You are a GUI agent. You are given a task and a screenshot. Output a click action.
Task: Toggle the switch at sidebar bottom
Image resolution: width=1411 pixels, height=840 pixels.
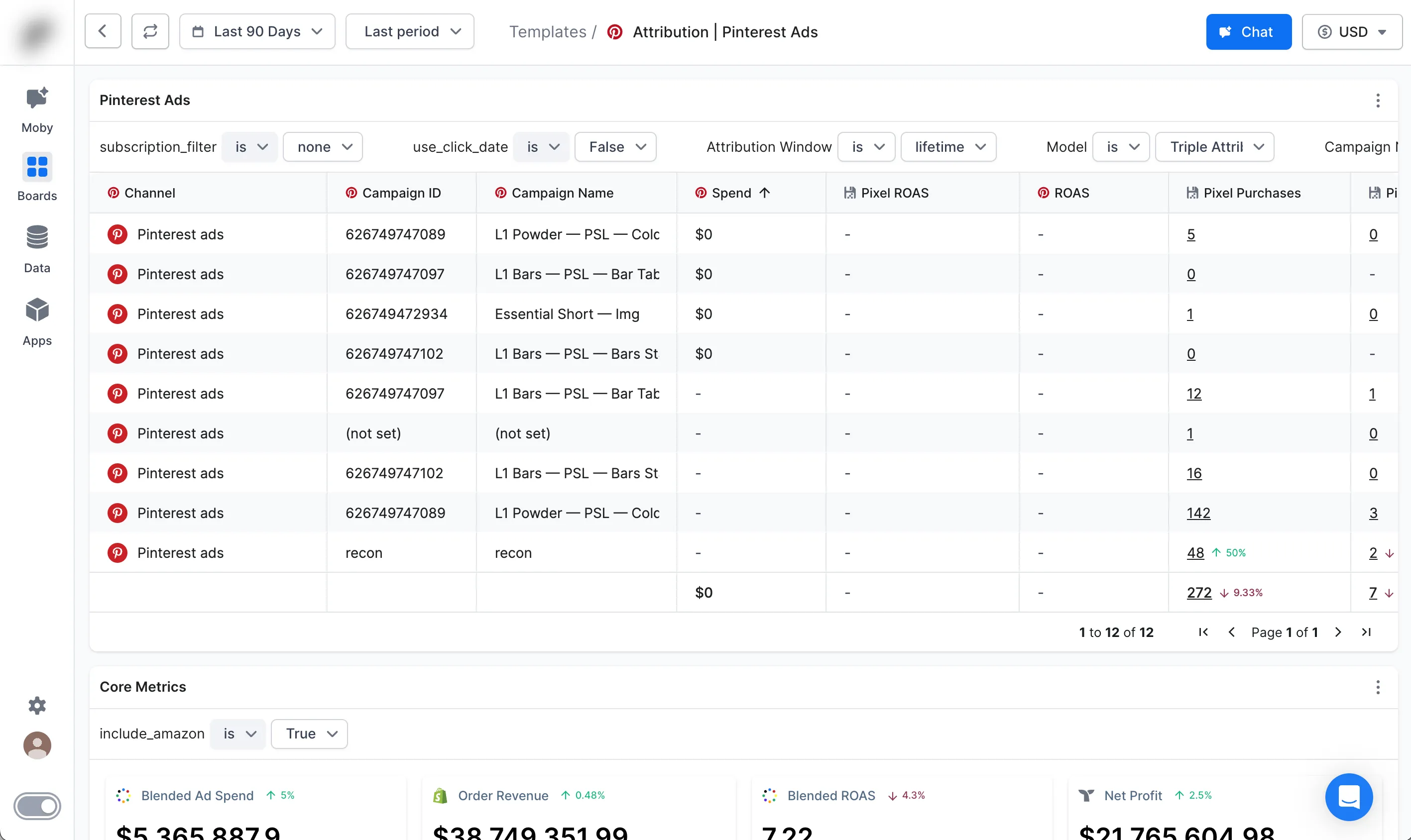click(x=37, y=806)
